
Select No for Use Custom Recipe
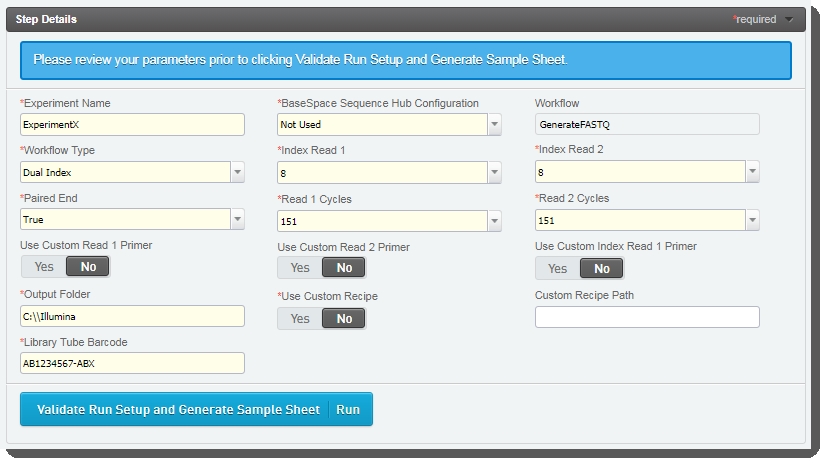click(344, 318)
